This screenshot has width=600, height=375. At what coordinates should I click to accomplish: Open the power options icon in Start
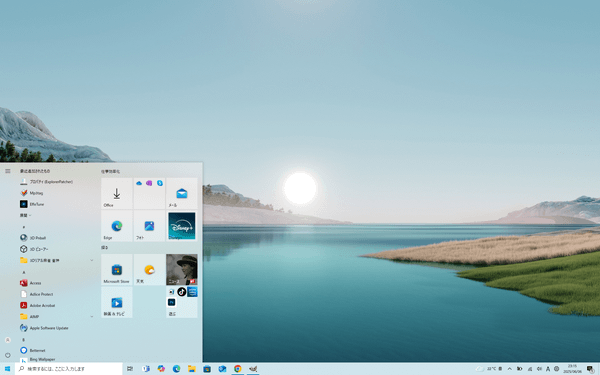point(8,355)
